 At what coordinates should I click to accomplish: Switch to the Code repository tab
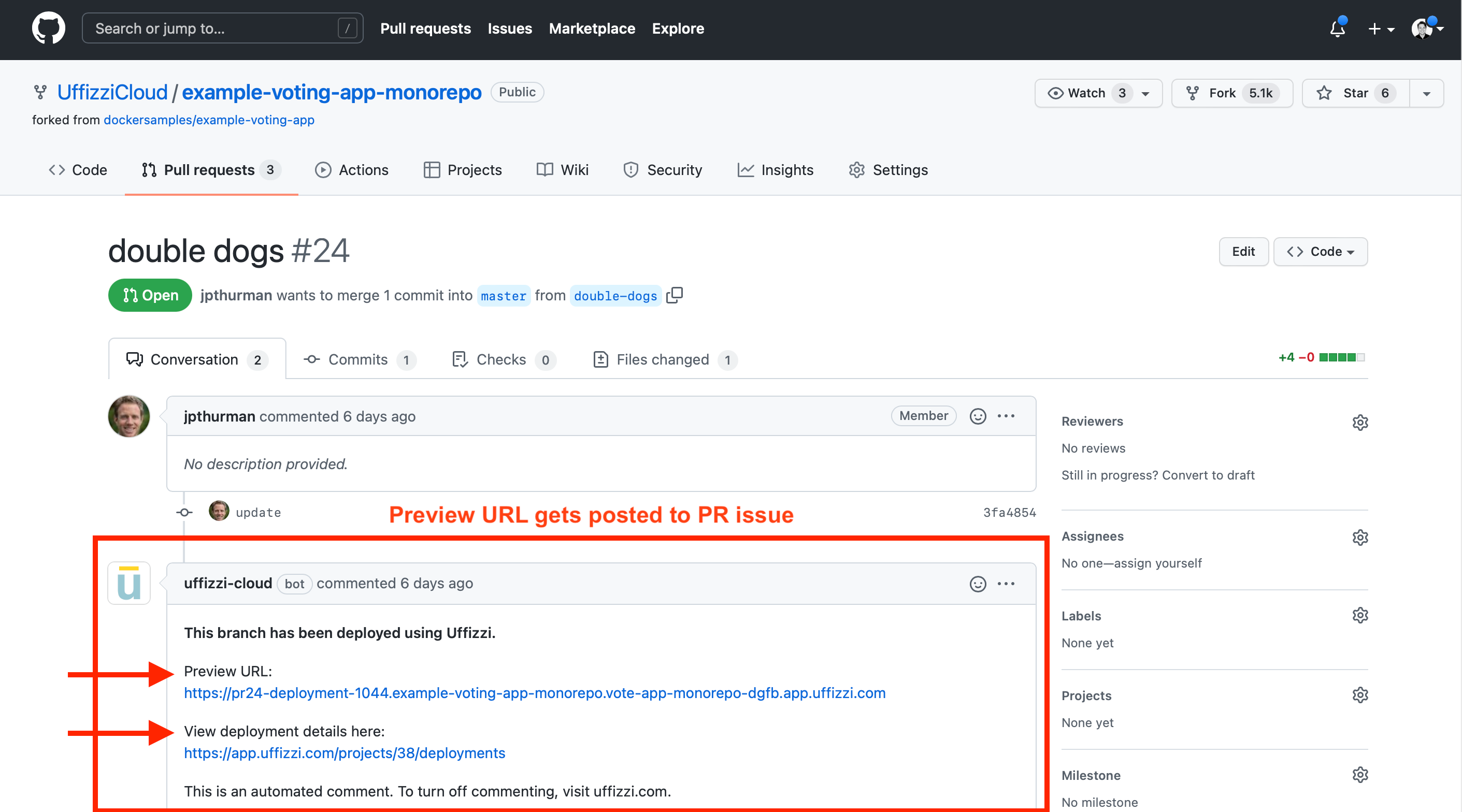pos(78,170)
